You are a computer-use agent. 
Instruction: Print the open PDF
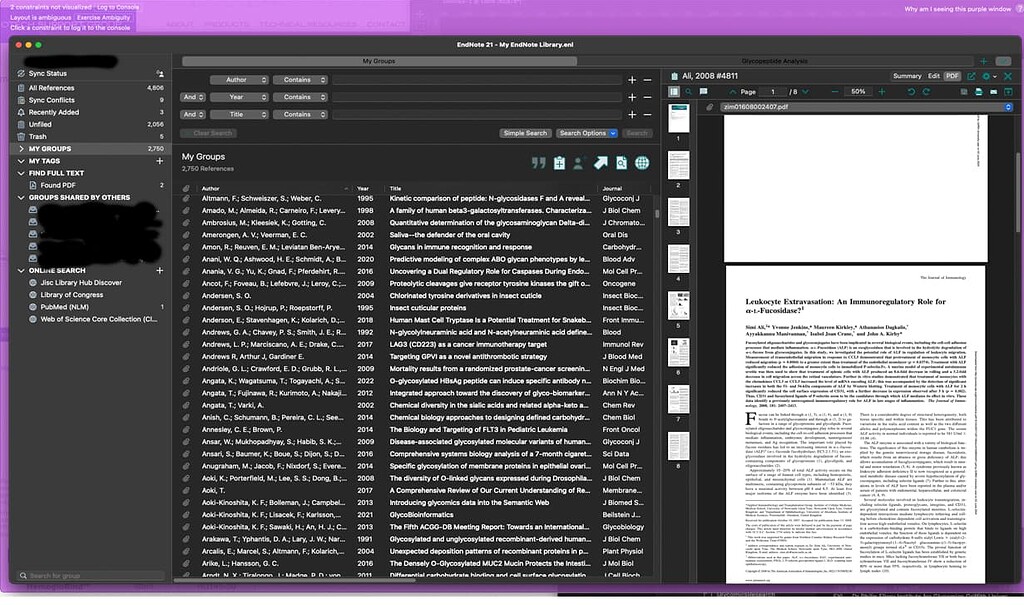click(x=978, y=91)
